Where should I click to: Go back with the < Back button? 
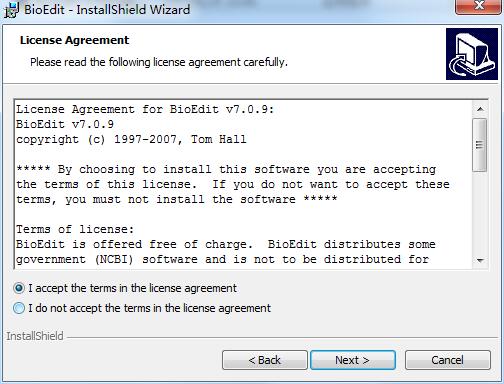(265, 360)
